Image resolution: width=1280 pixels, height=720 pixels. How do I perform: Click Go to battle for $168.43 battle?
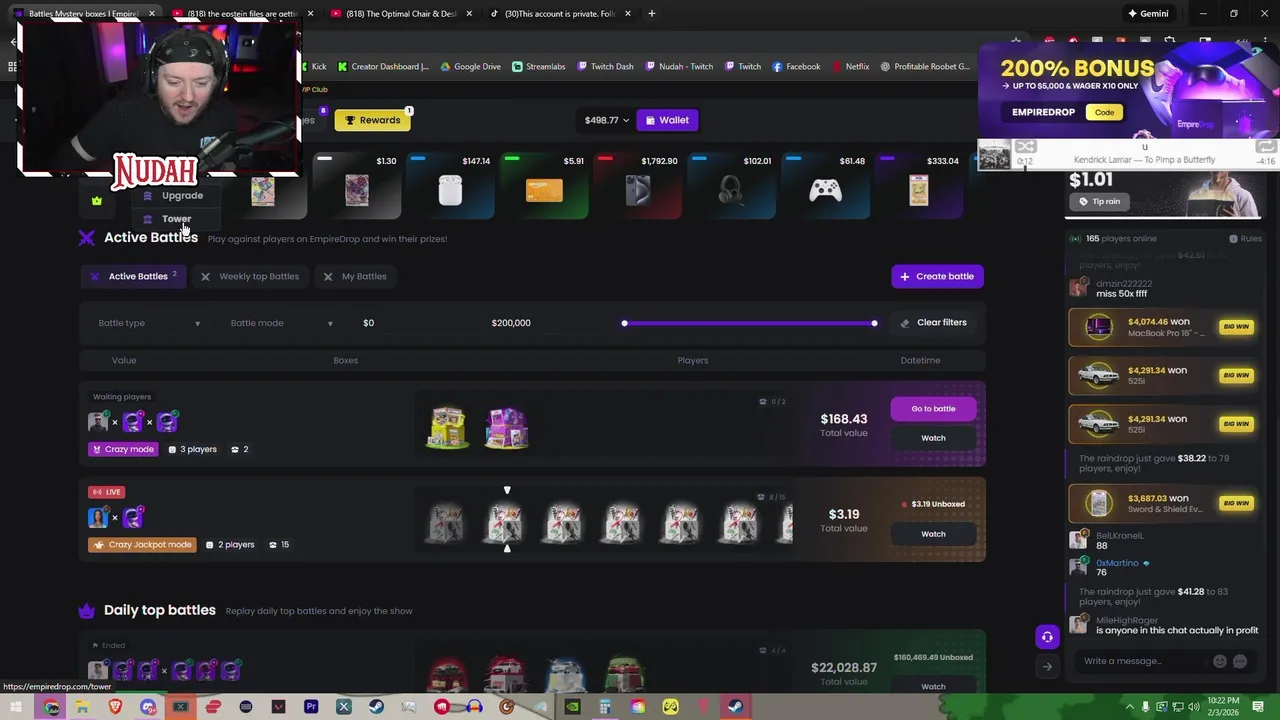tap(933, 409)
